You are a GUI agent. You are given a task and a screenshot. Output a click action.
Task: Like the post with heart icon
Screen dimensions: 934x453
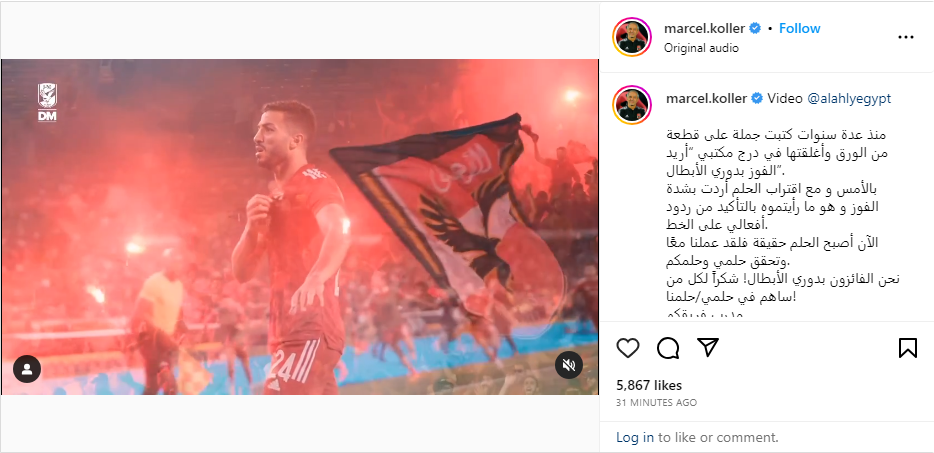click(x=627, y=347)
